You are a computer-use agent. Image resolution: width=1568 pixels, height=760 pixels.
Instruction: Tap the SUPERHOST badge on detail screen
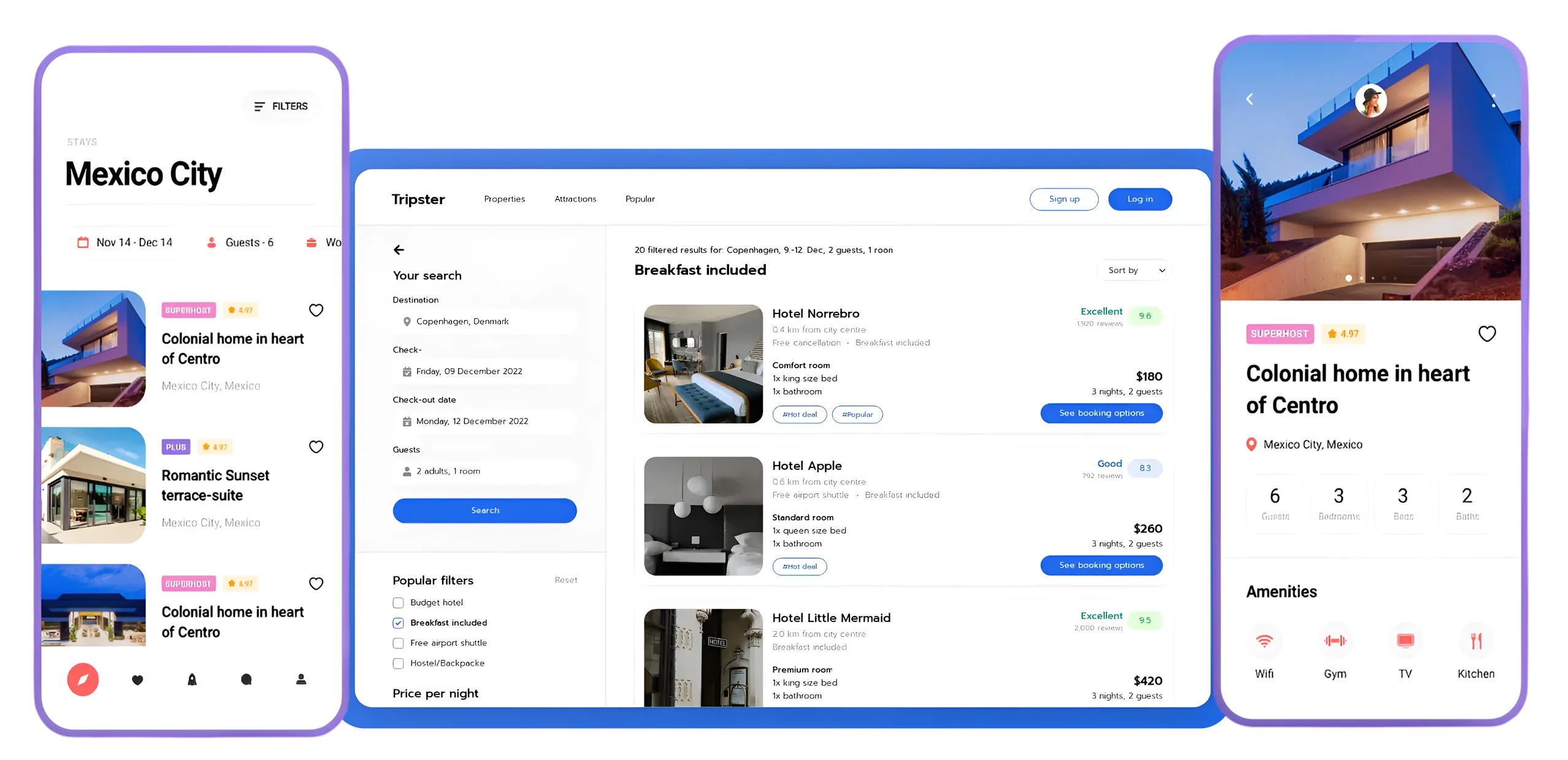pyautogui.click(x=1279, y=334)
